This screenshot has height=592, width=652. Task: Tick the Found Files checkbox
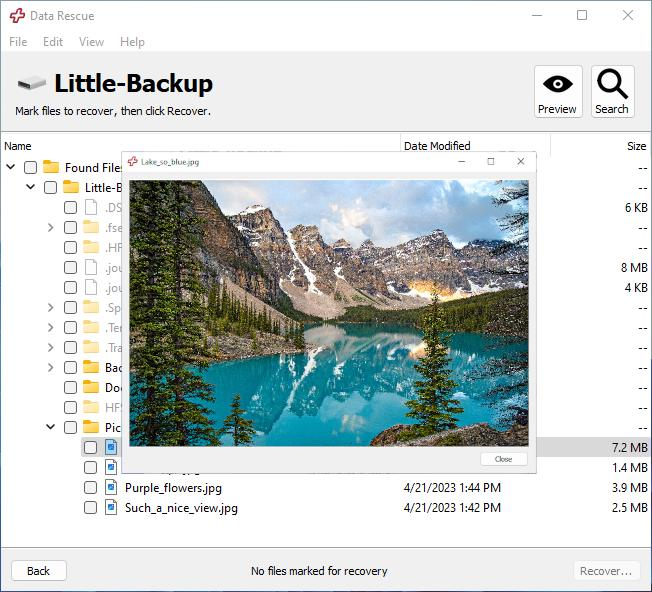30,167
